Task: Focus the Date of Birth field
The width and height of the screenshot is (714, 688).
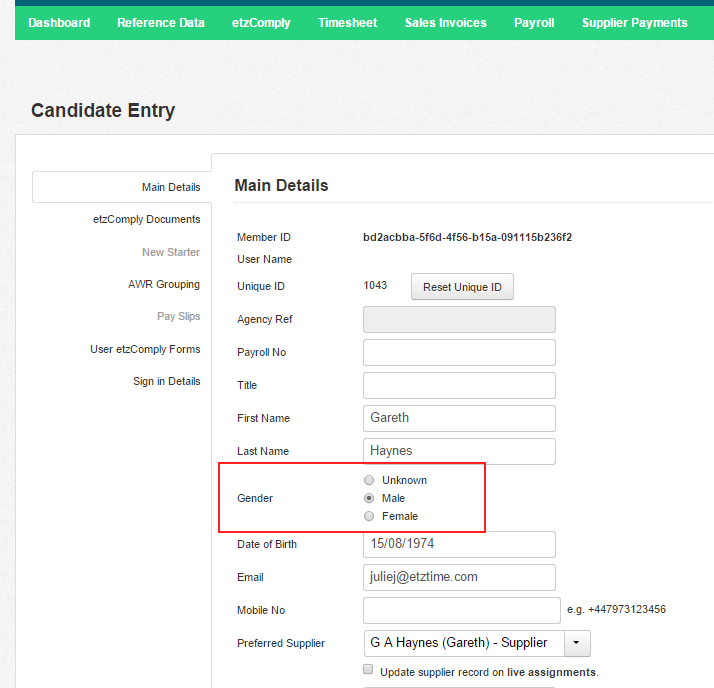Action: [x=459, y=544]
